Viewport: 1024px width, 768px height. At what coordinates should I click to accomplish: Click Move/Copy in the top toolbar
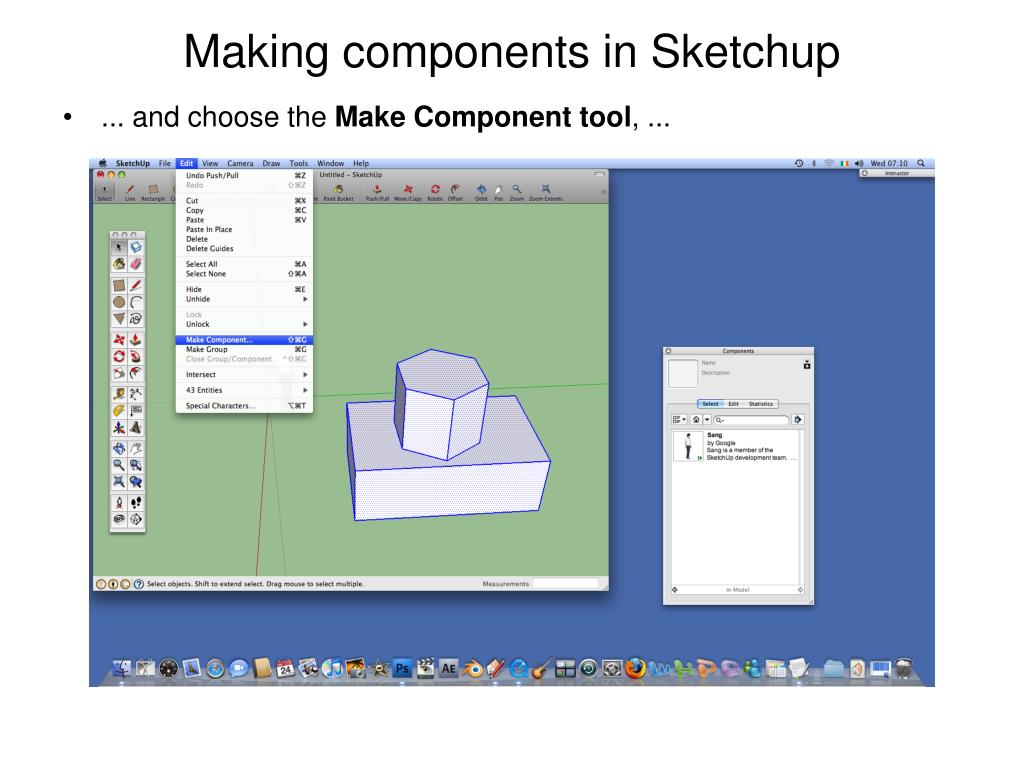408,192
